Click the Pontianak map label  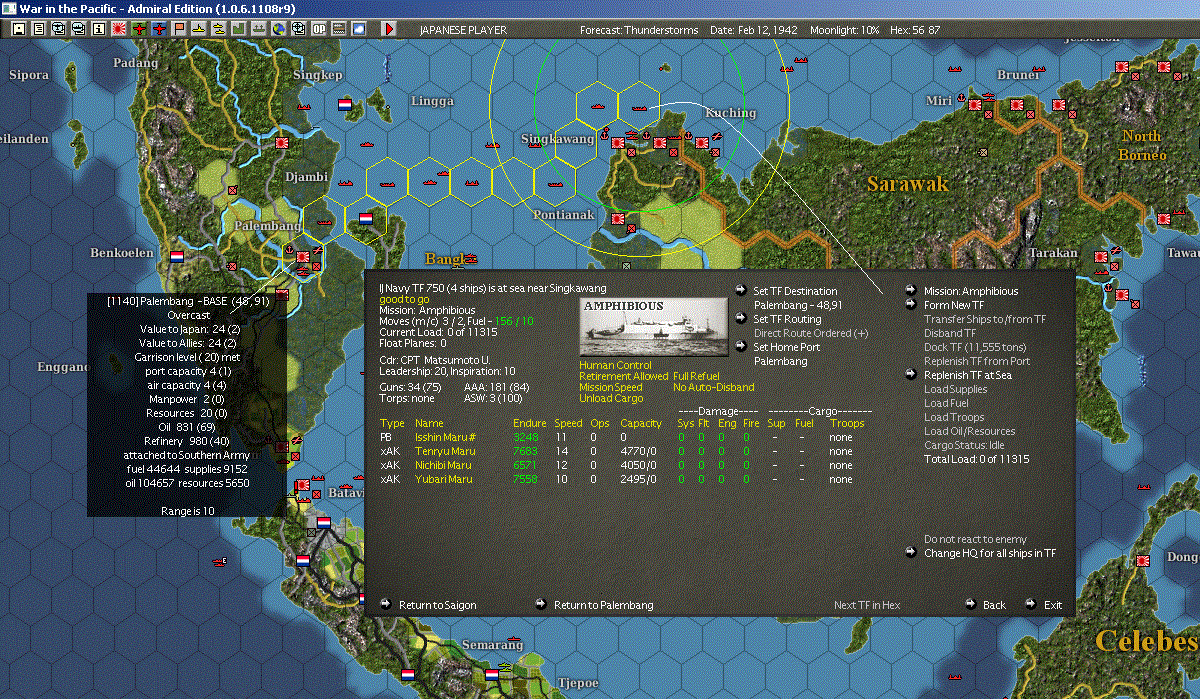(x=563, y=215)
